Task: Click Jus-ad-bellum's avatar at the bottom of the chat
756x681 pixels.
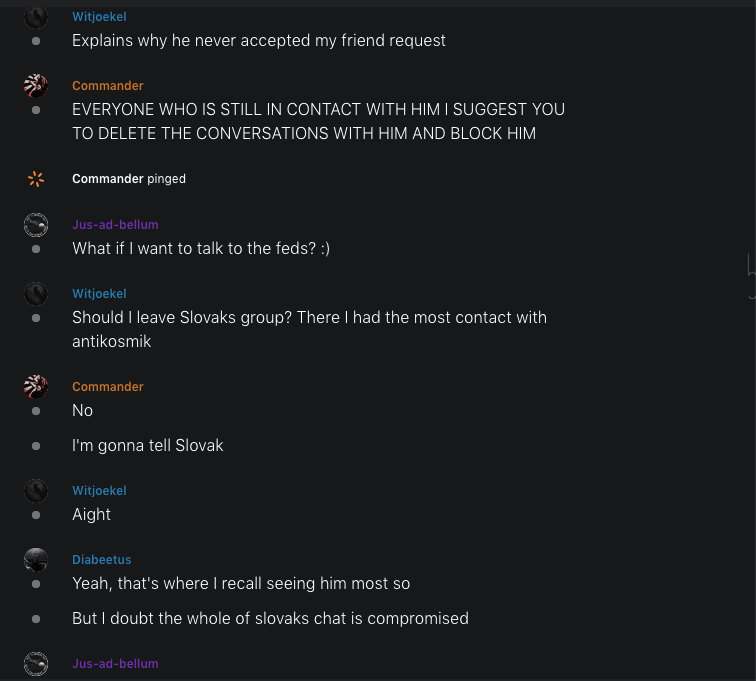Action: pyautogui.click(x=36, y=664)
